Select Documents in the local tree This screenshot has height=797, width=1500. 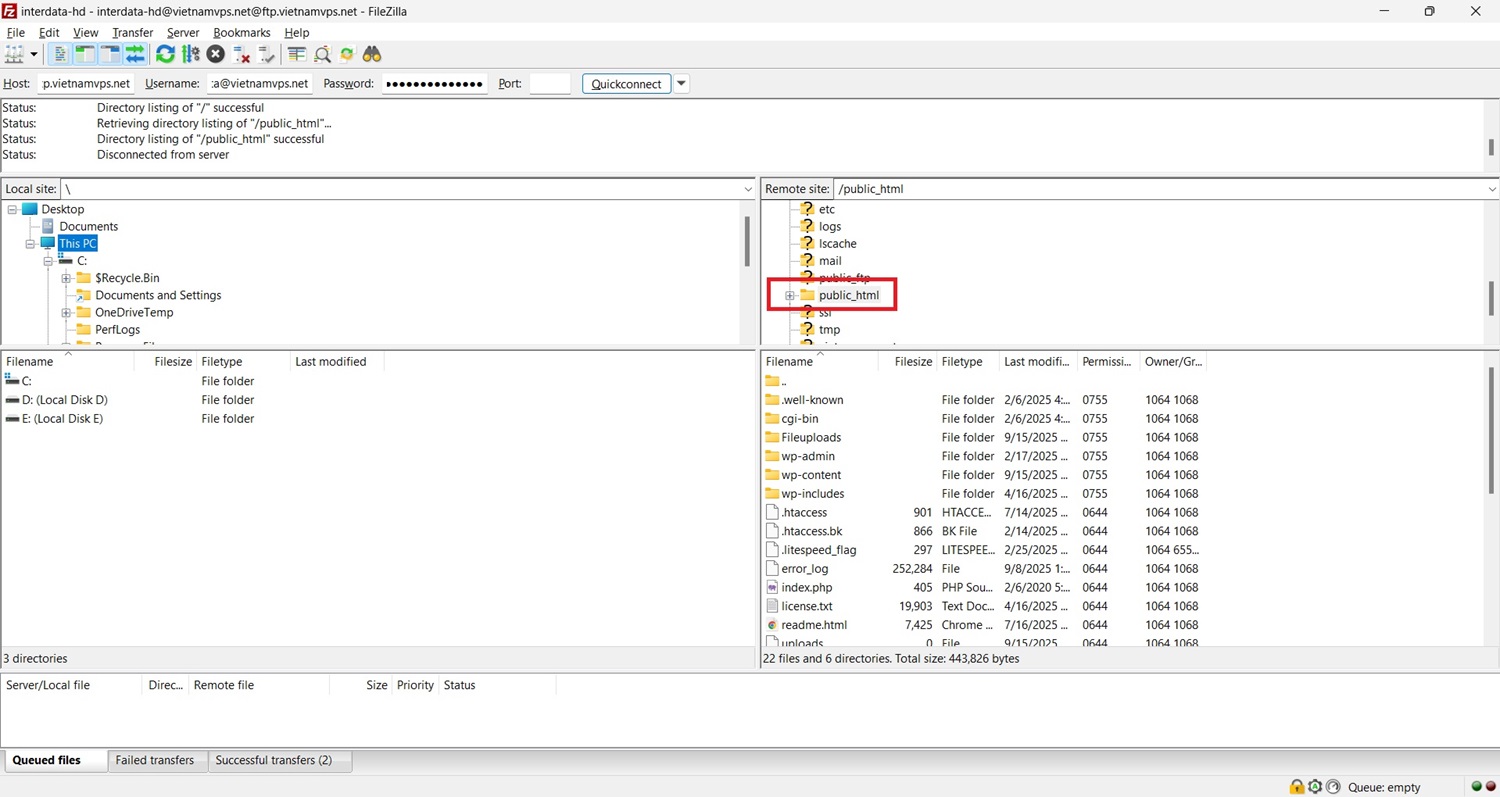pos(88,227)
